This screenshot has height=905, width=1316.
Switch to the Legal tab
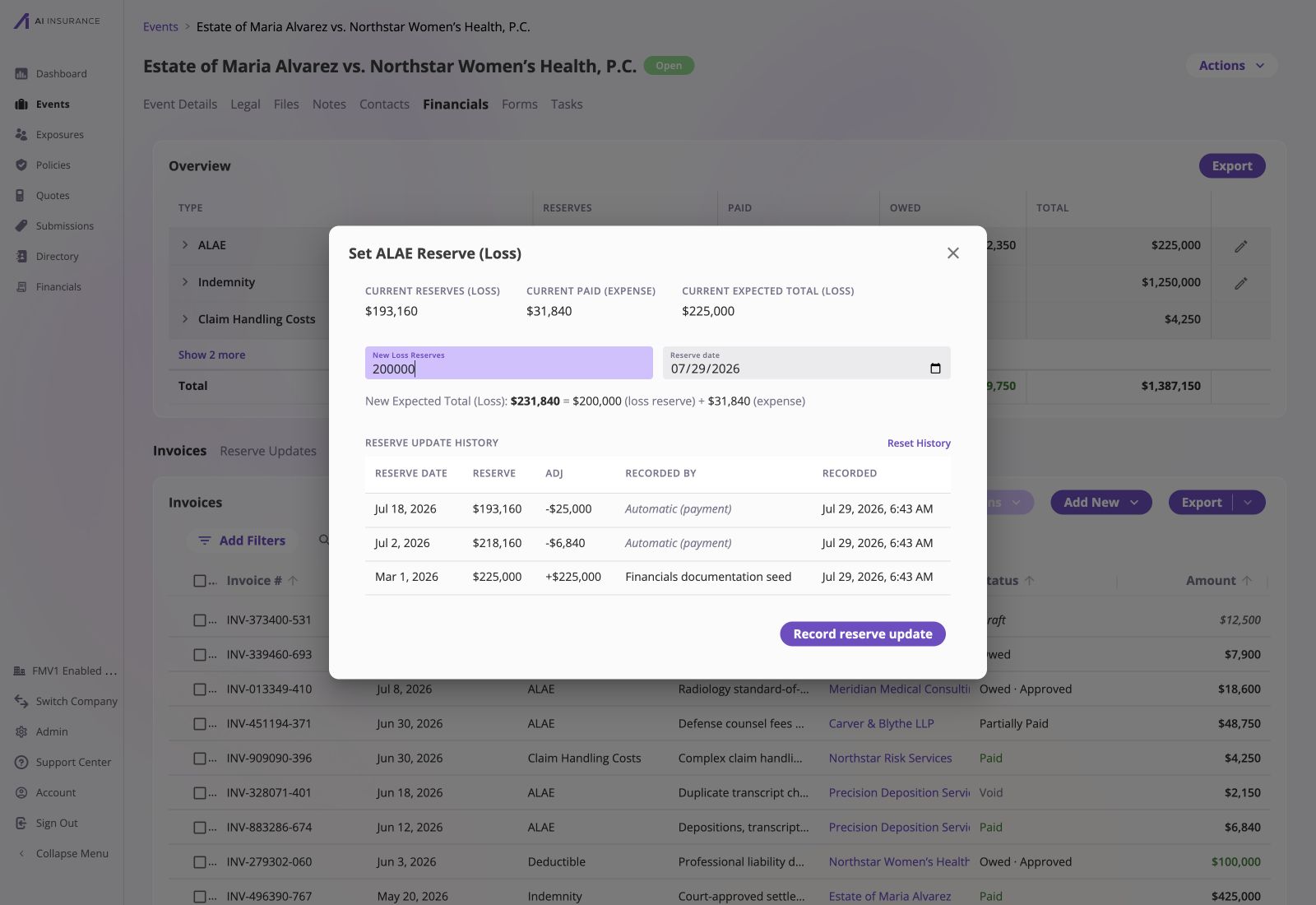tap(245, 104)
